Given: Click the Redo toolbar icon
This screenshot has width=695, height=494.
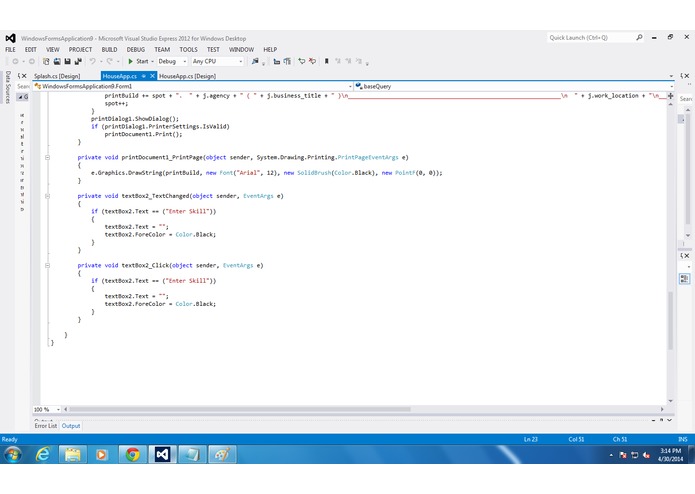Looking at the screenshot, I should [109, 62].
